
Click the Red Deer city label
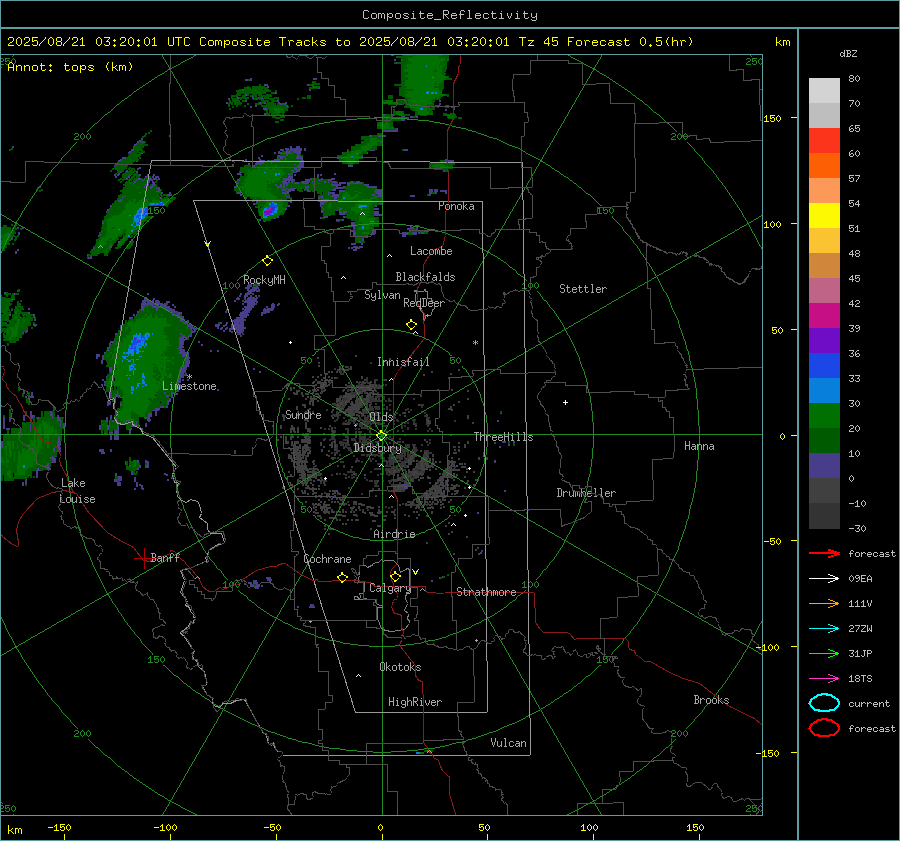pos(424,303)
